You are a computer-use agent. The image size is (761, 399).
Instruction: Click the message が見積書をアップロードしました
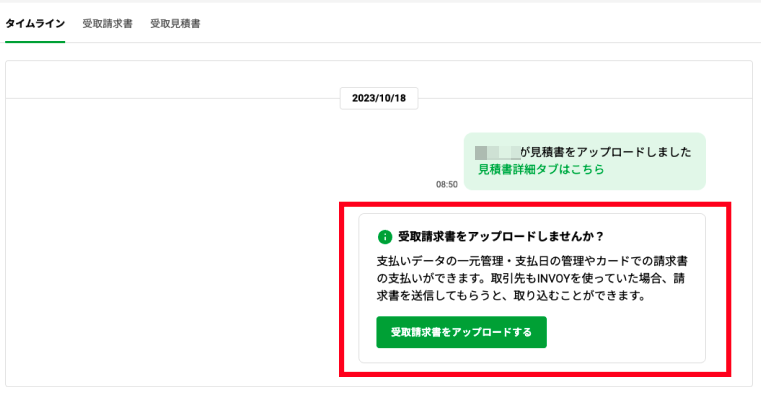click(606, 152)
